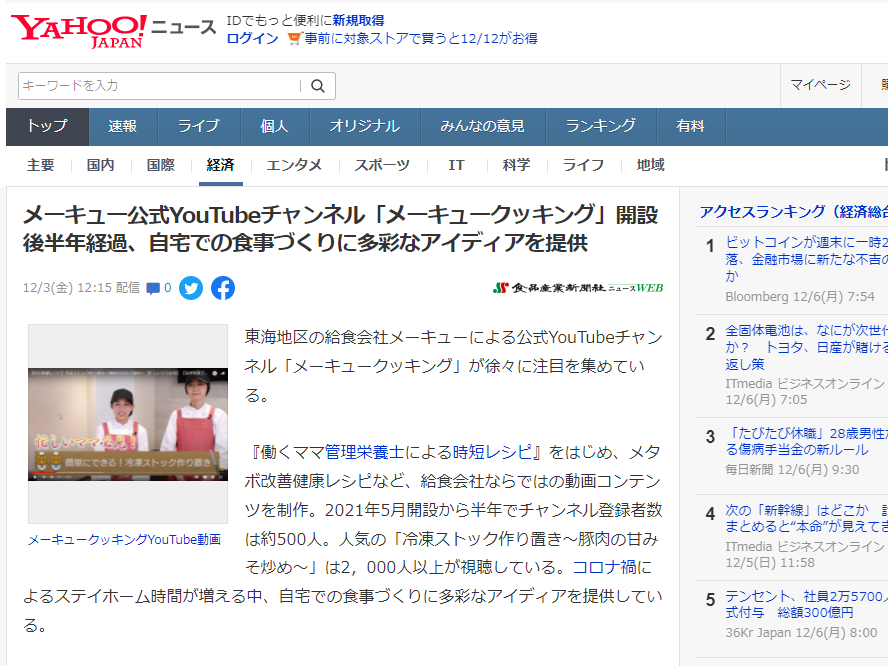888x666 pixels.
Task: Switch to the ライブ tab
Action: click(x=199, y=126)
